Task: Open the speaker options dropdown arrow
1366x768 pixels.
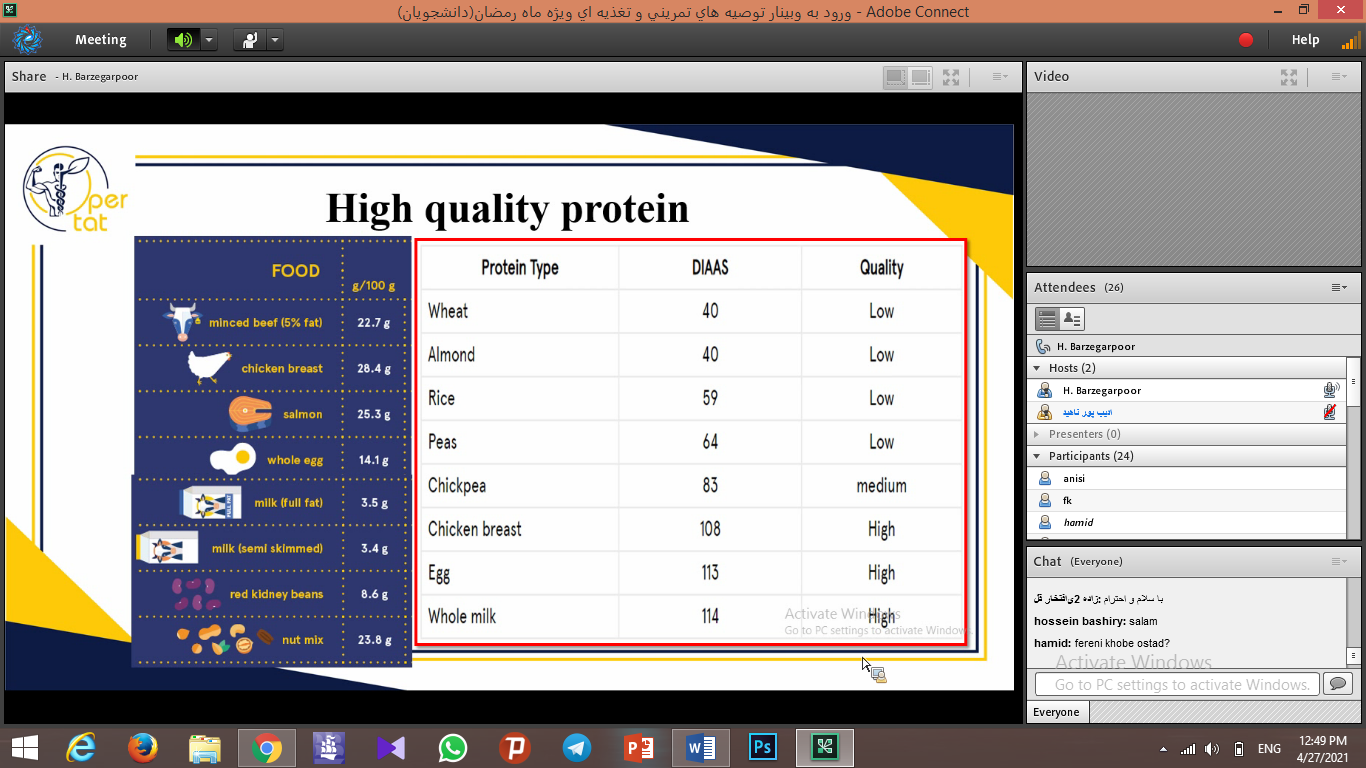Action: pos(209,40)
